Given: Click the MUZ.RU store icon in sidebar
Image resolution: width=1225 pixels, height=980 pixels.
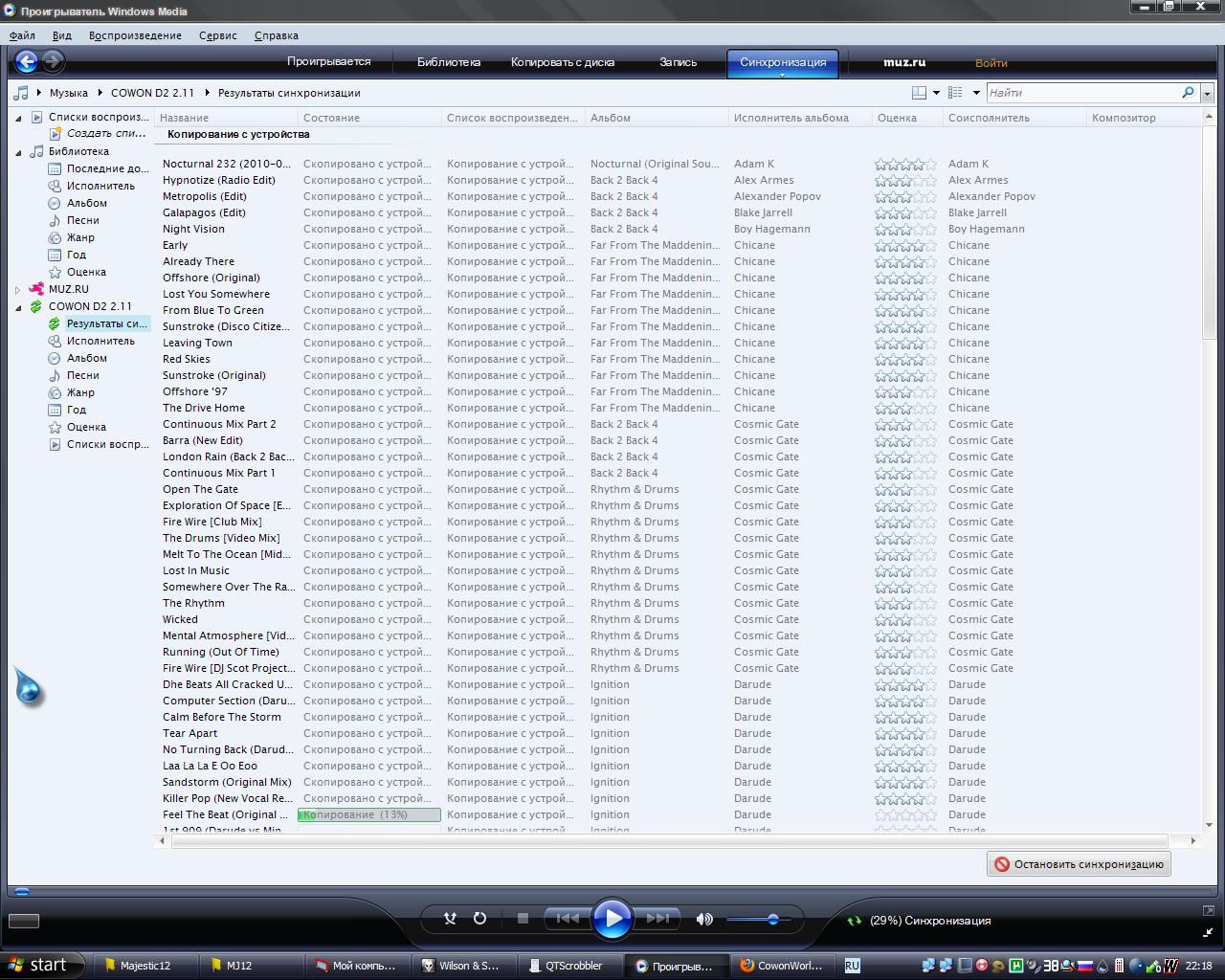Looking at the screenshot, I should (x=36, y=289).
